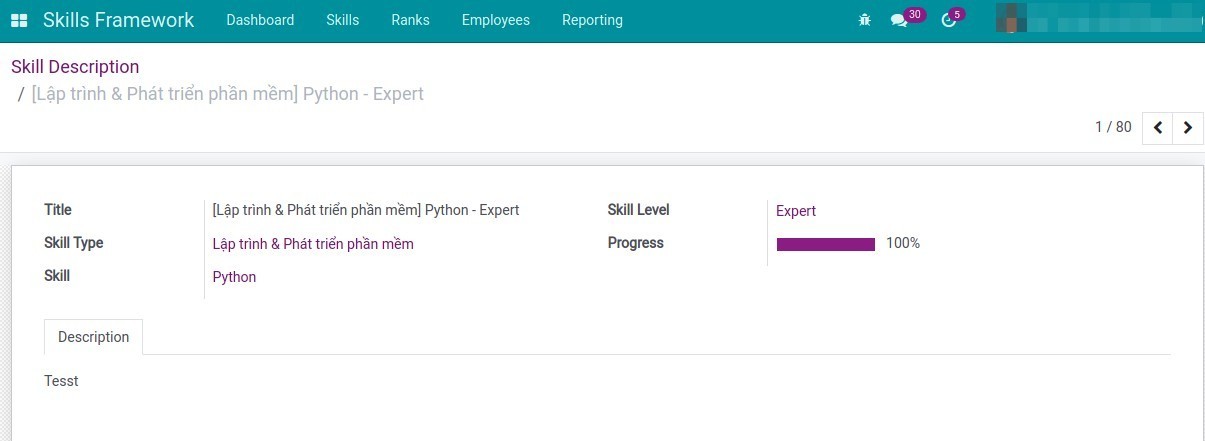Open the activities clock icon

coord(948,21)
